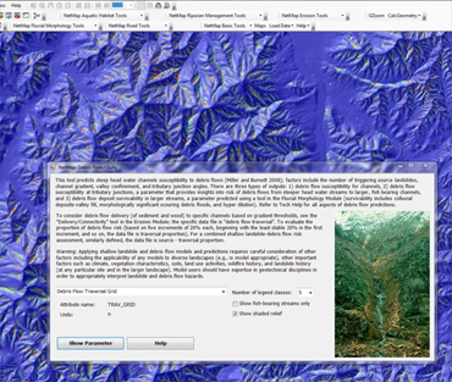Screen dimensions: 452x382
Task: Click the blue color box in the top toolbar
Action: pyautogui.click(x=117, y=5)
